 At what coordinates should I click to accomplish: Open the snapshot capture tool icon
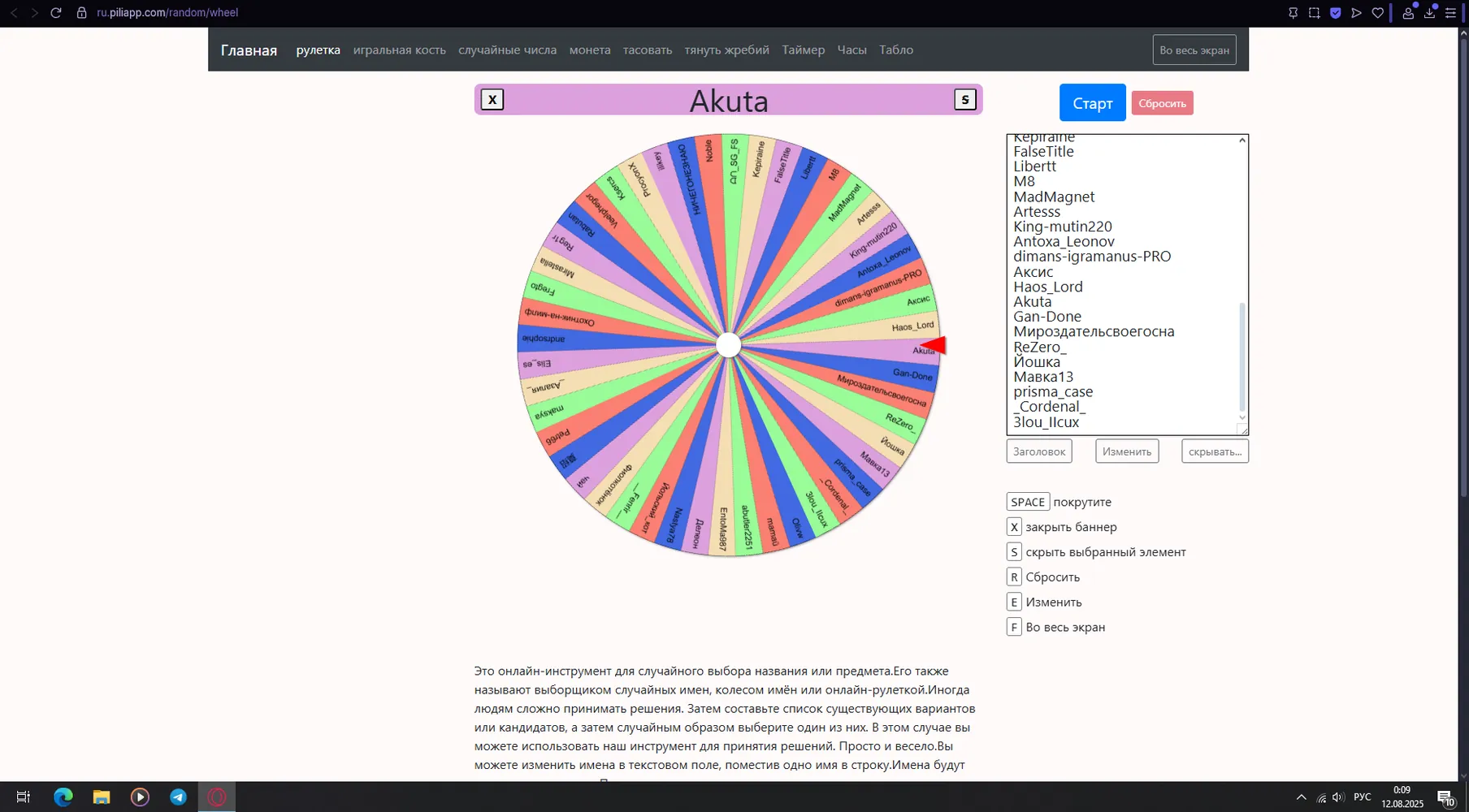(x=1314, y=13)
